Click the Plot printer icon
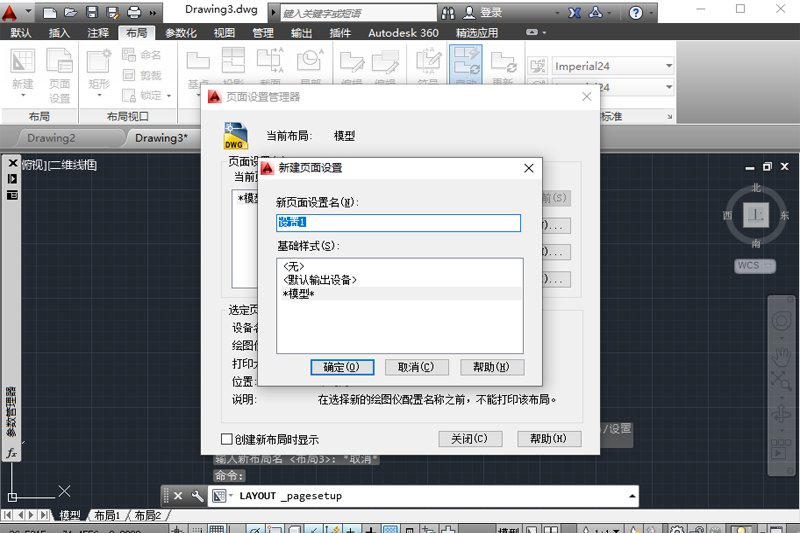Image resolution: width=800 pixels, height=533 pixels. 134,13
